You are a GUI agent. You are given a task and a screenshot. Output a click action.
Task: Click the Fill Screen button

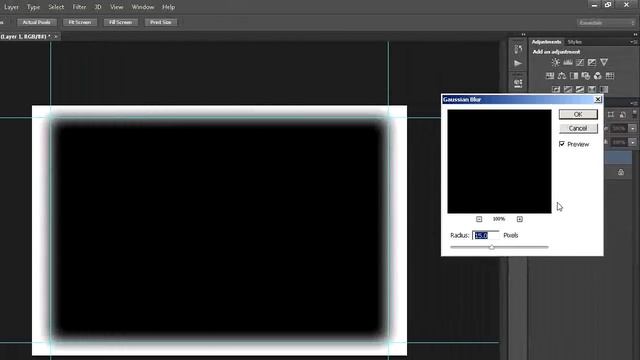tap(120, 22)
